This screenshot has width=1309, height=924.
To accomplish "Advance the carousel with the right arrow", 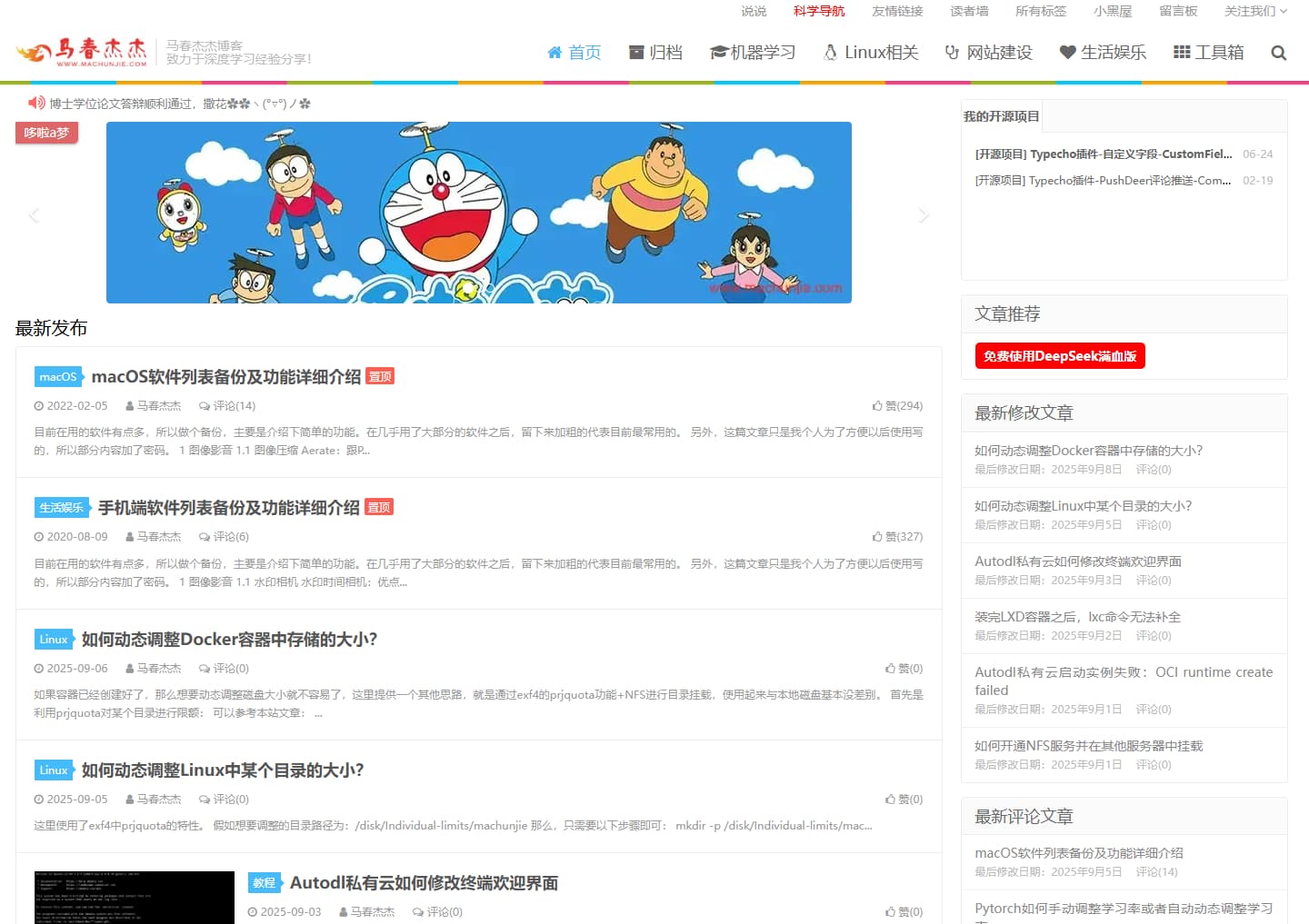I will 924,213.
